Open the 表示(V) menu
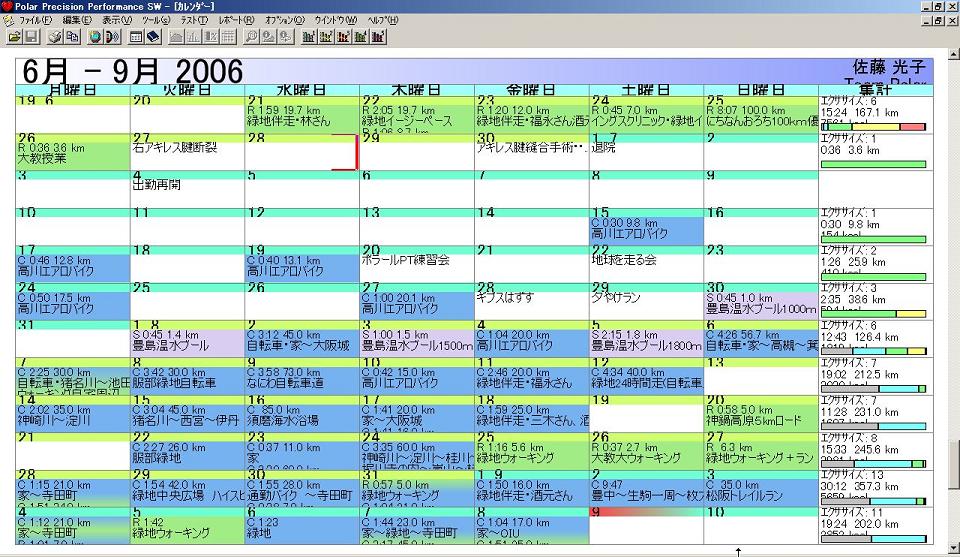The height and width of the screenshot is (557, 960). (x=116, y=20)
